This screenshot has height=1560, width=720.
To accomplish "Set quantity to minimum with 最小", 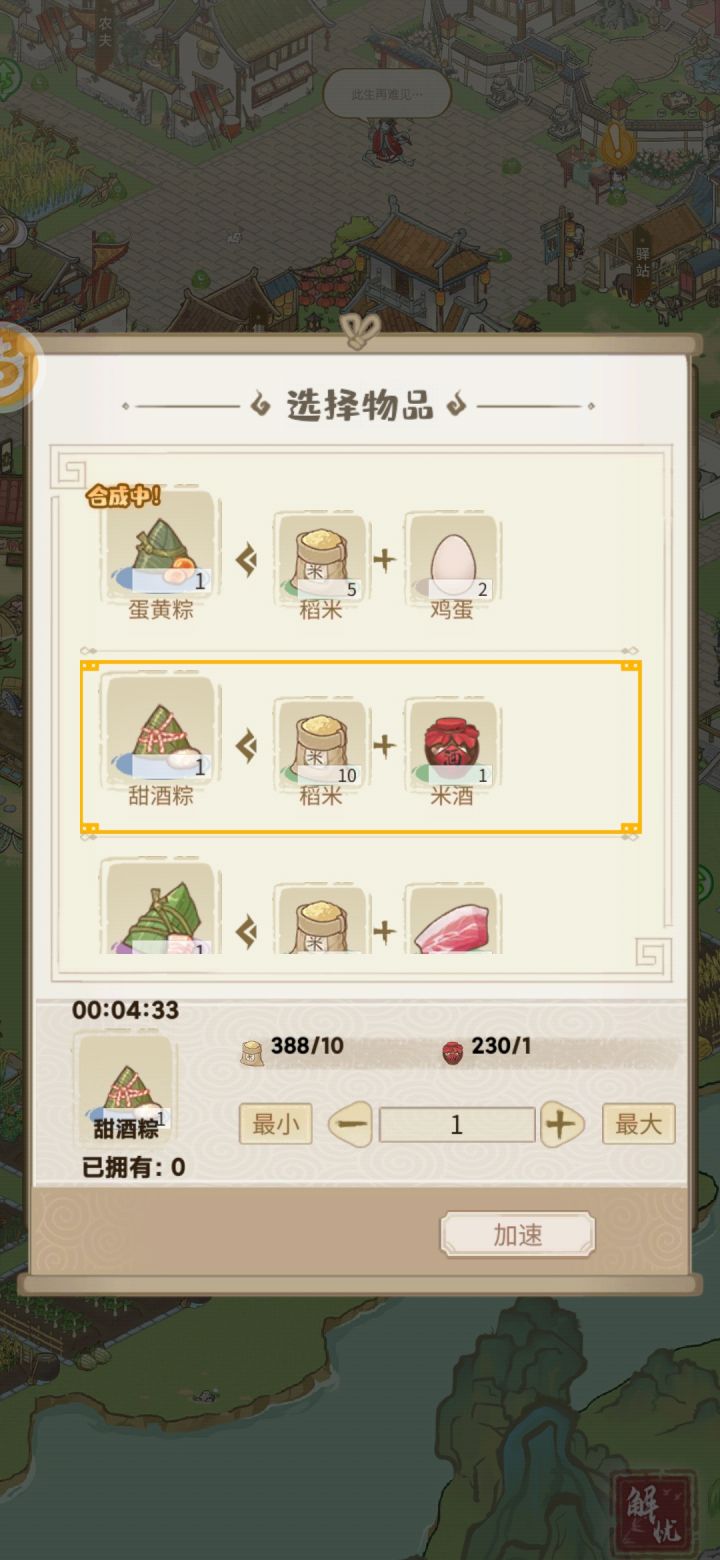I will pyautogui.click(x=275, y=1124).
